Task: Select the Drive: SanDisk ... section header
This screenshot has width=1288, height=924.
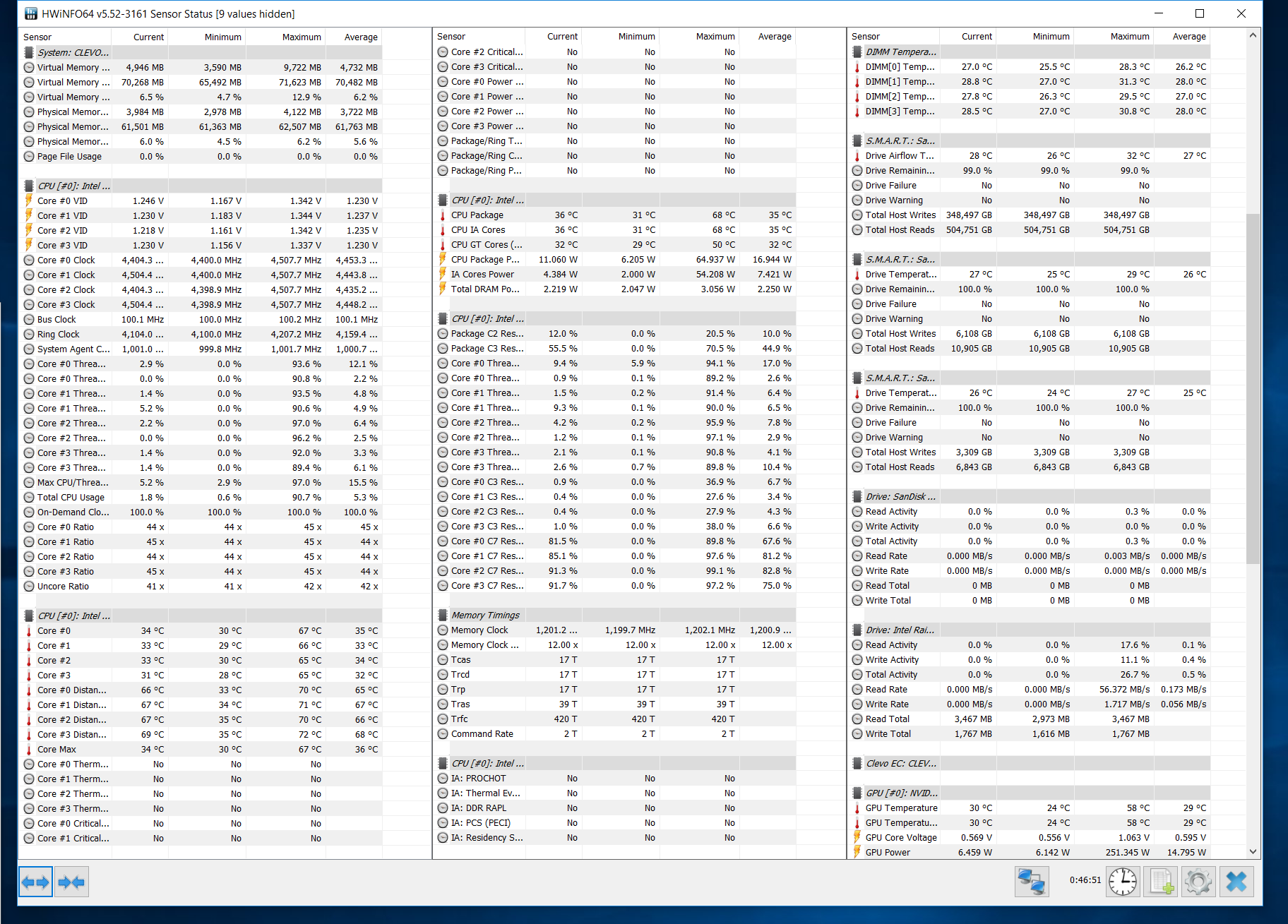Action: coord(1031,496)
